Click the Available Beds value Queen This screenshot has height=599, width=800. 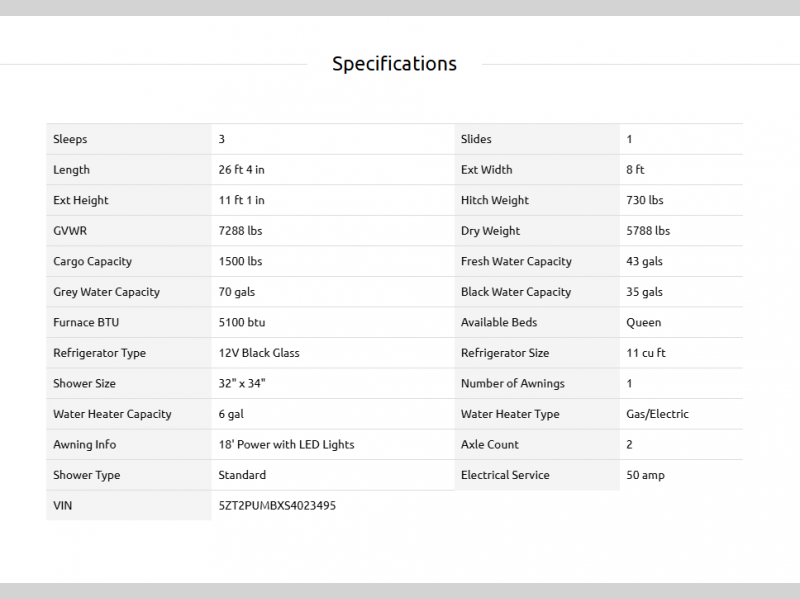click(x=643, y=323)
